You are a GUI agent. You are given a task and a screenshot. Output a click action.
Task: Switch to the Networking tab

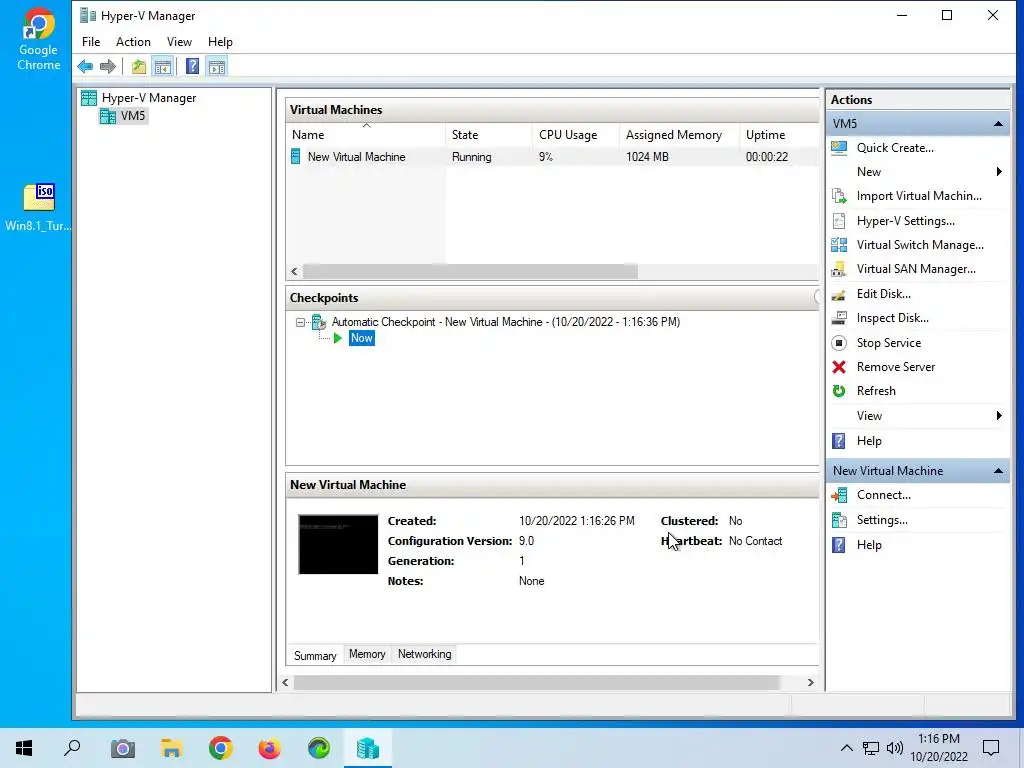(424, 654)
